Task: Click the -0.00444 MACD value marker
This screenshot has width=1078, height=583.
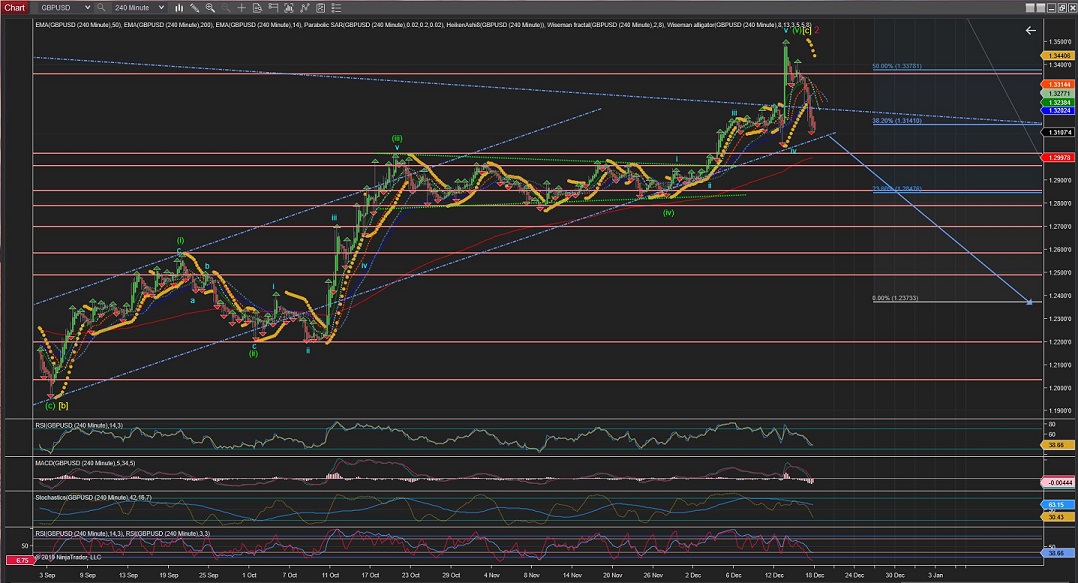Action: [1059, 483]
